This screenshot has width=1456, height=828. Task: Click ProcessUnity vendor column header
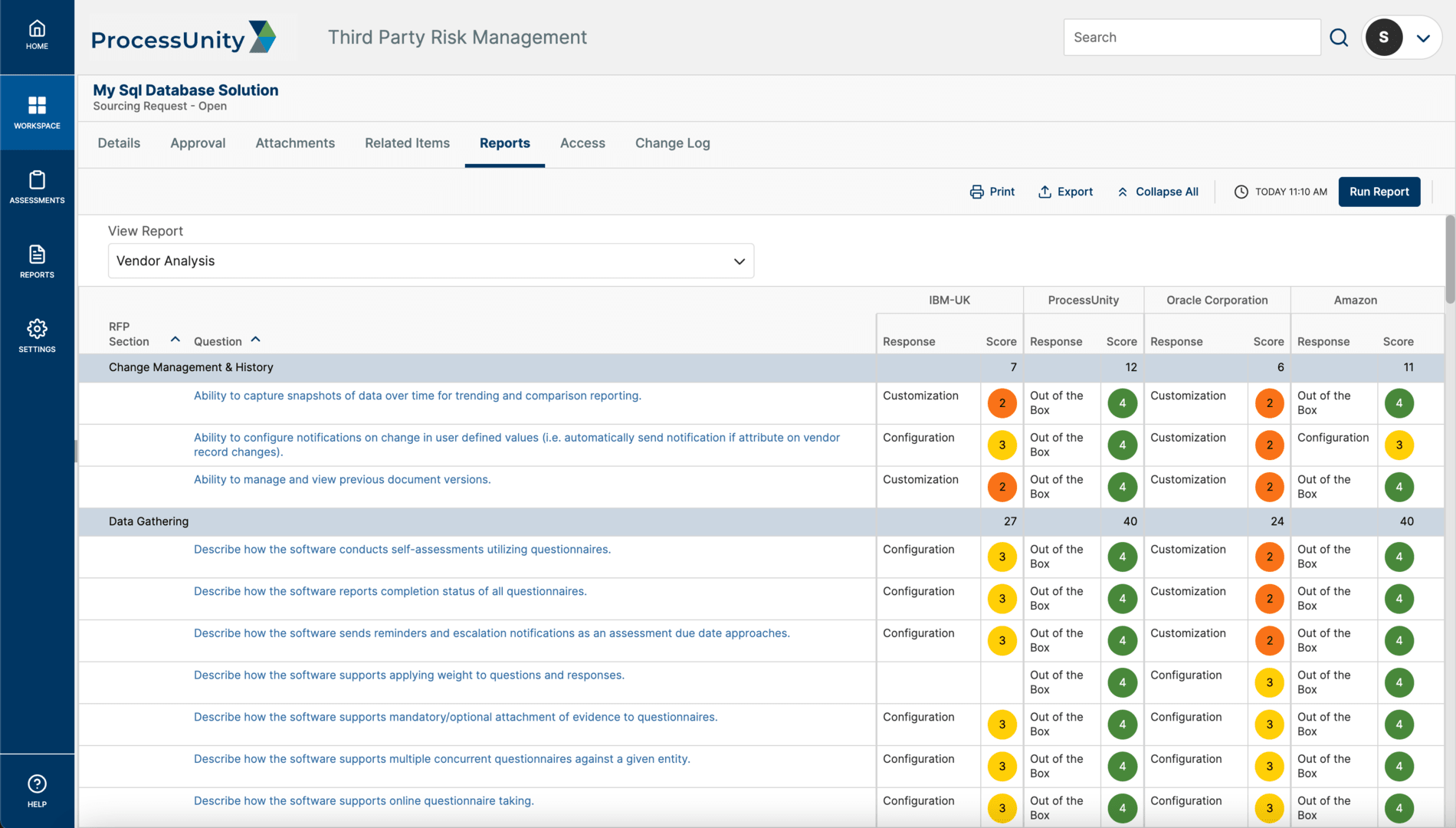click(x=1083, y=300)
